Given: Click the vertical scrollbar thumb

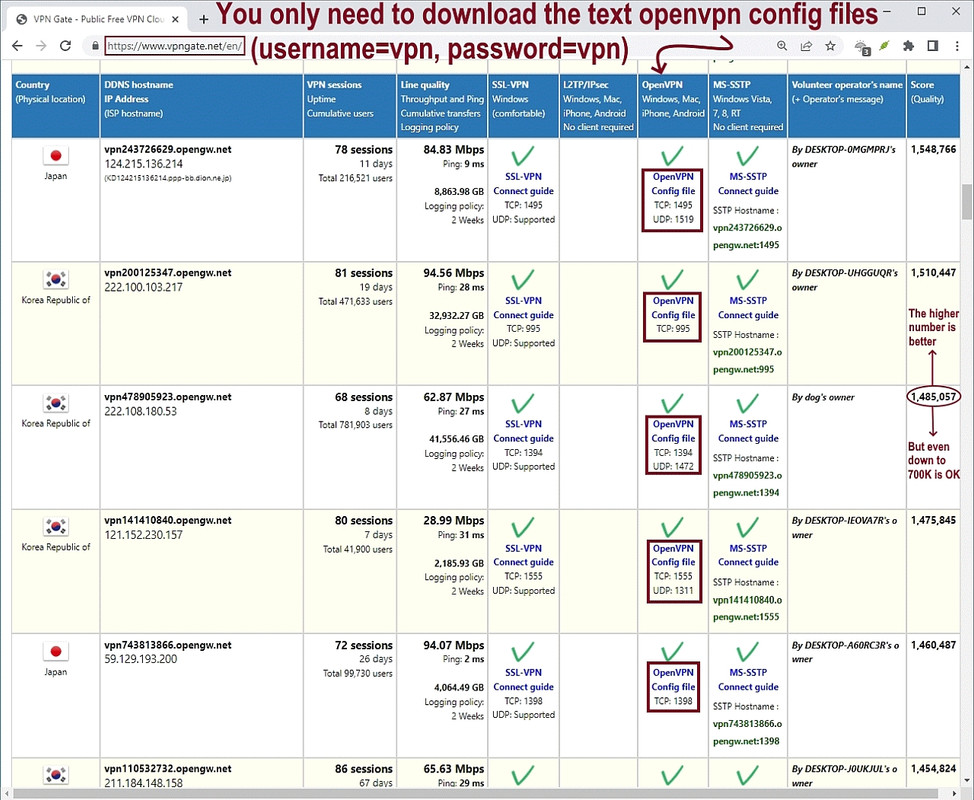Looking at the screenshot, I should point(967,202).
